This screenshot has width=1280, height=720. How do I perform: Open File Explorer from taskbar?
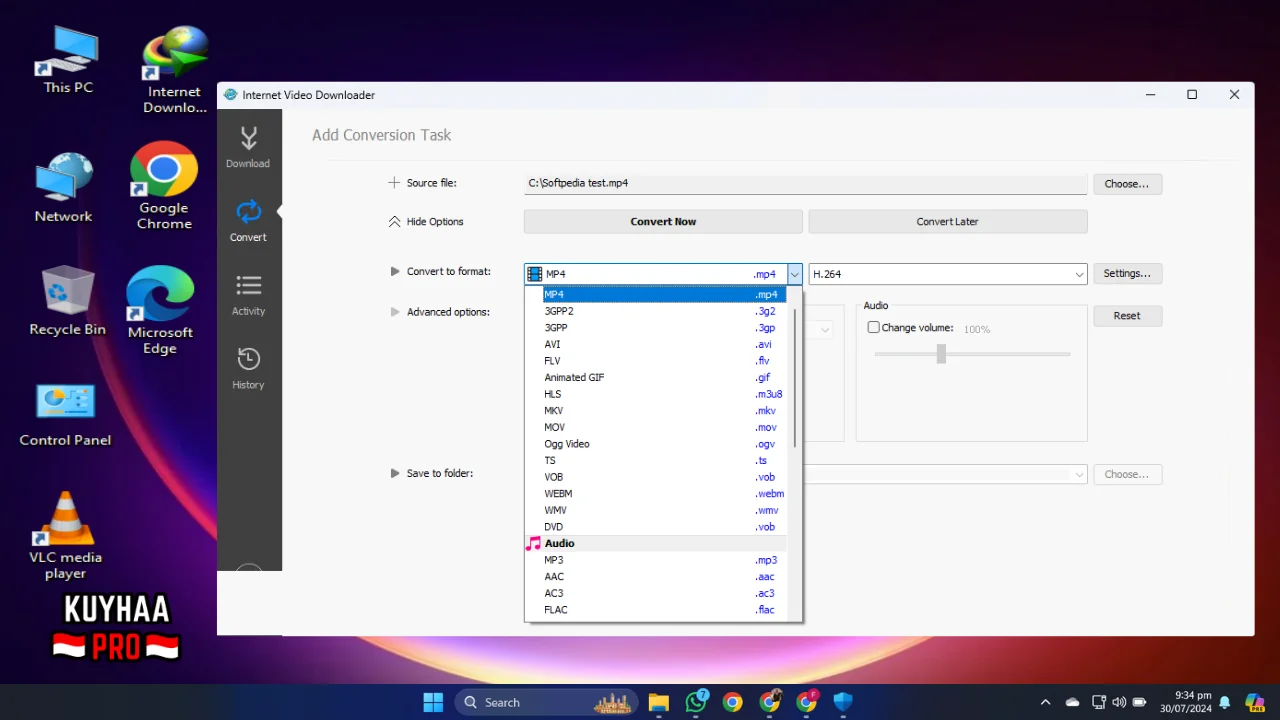pos(658,702)
